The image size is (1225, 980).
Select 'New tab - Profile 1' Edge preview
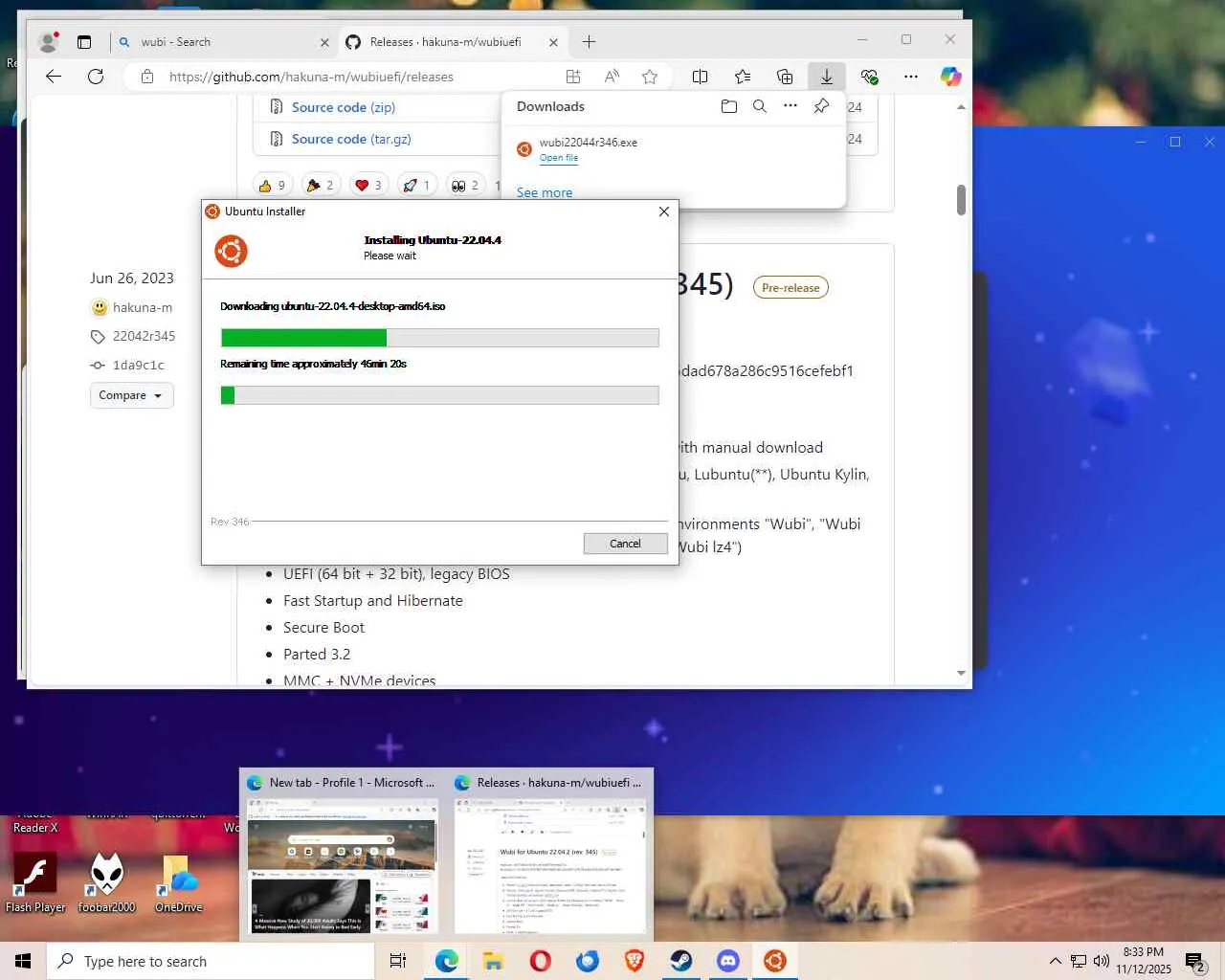[343, 853]
